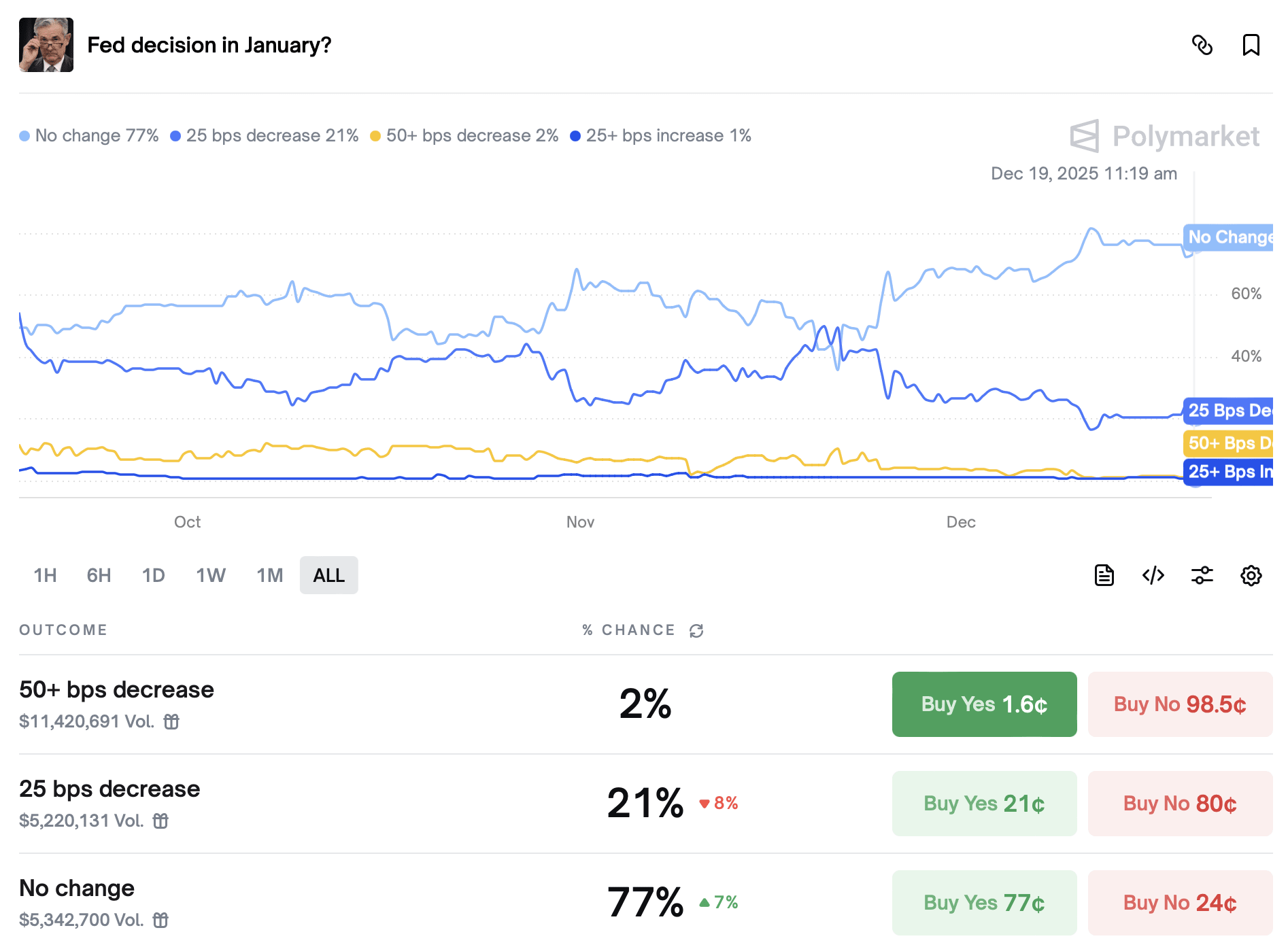Click the embed code icon
The width and height of the screenshot is (1288, 945).
pyautogui.click(x=1153, y=575)
